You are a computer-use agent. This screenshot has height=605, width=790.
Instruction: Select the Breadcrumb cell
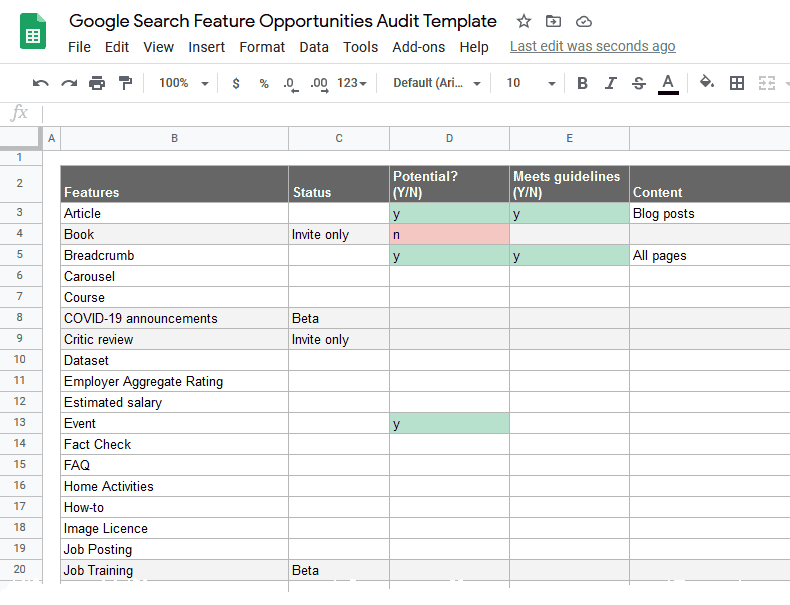tap(174, 255)
